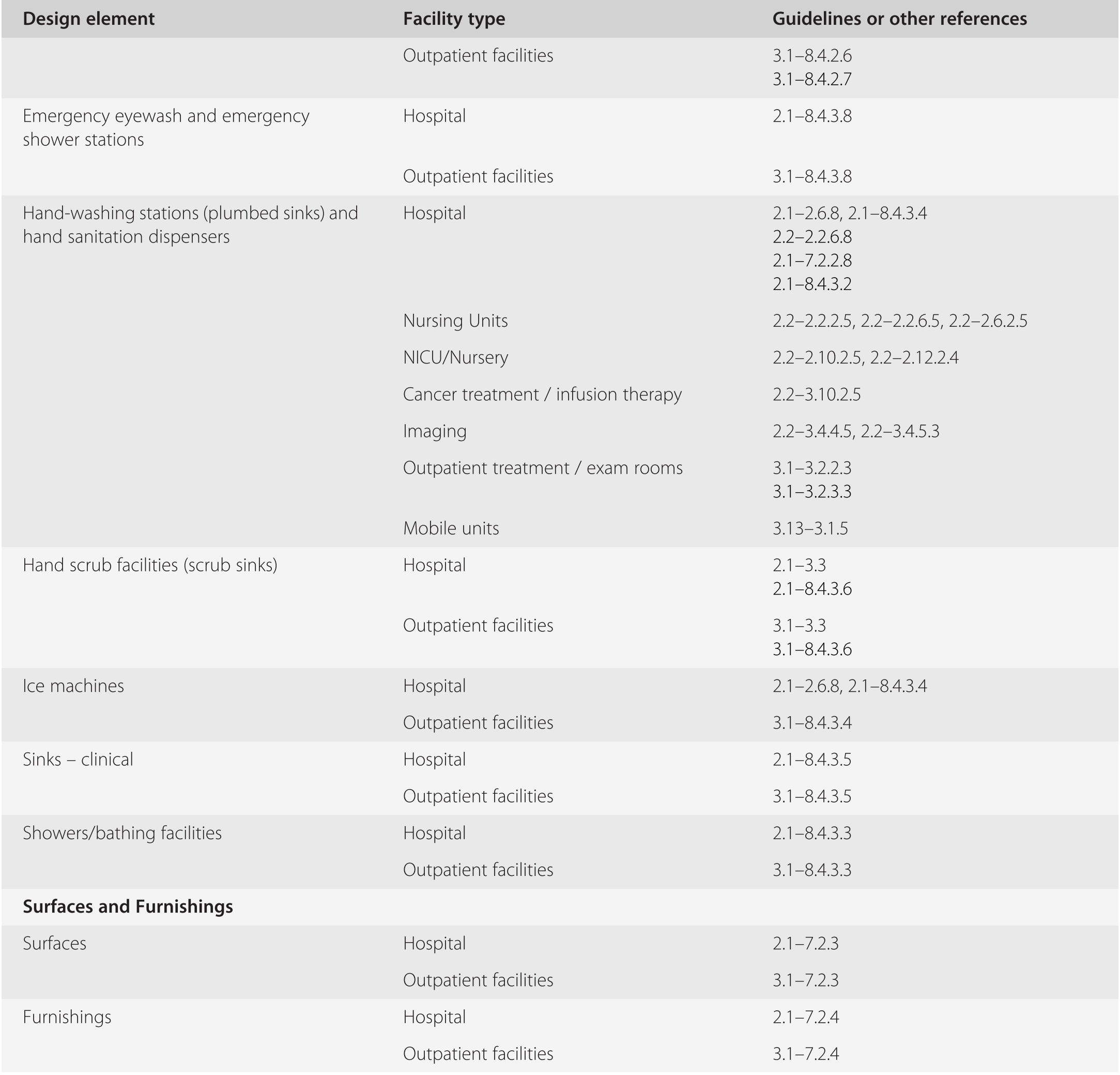The width and height of the screenshot is (1120, 1075).
Task: Click the "NICU/Nursery" facility type cell
Action: [x=455, y=357]
